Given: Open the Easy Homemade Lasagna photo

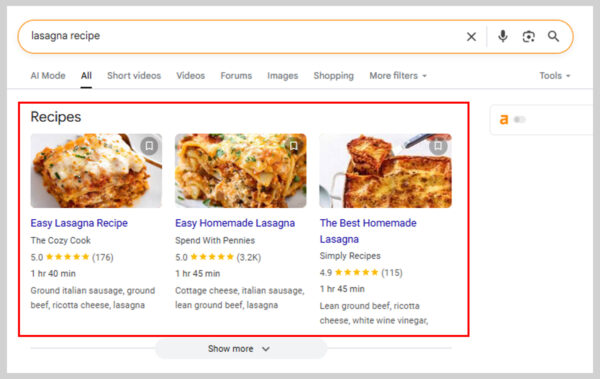Looking at the screenshot, I should click(x=241, y=171).
